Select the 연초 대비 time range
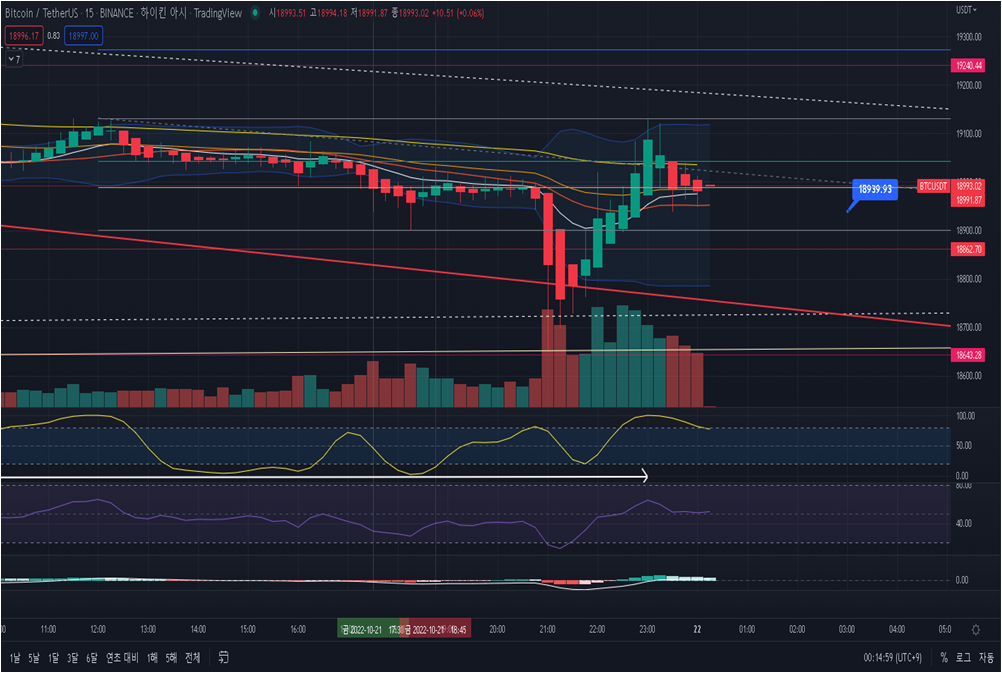The height and width of the screenshot is (673, 1002). pos(122,657)
